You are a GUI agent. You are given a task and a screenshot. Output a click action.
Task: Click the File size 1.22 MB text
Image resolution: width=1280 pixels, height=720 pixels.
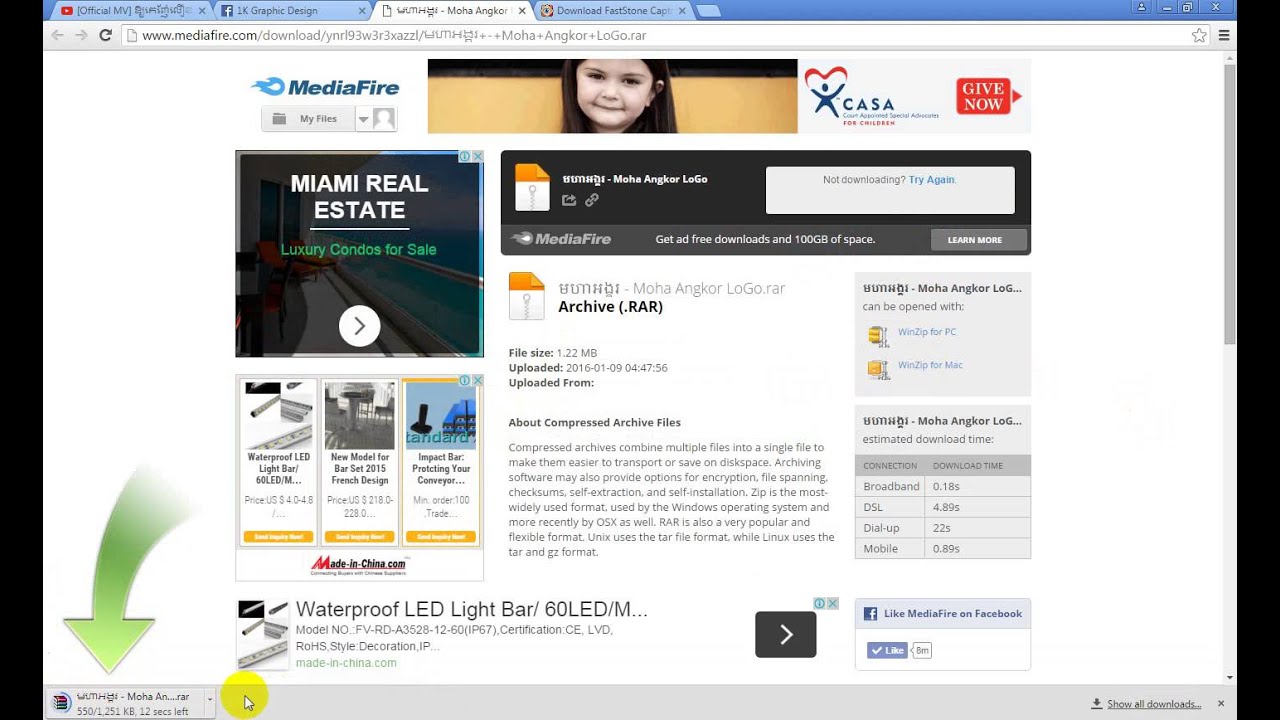[552, 353]
